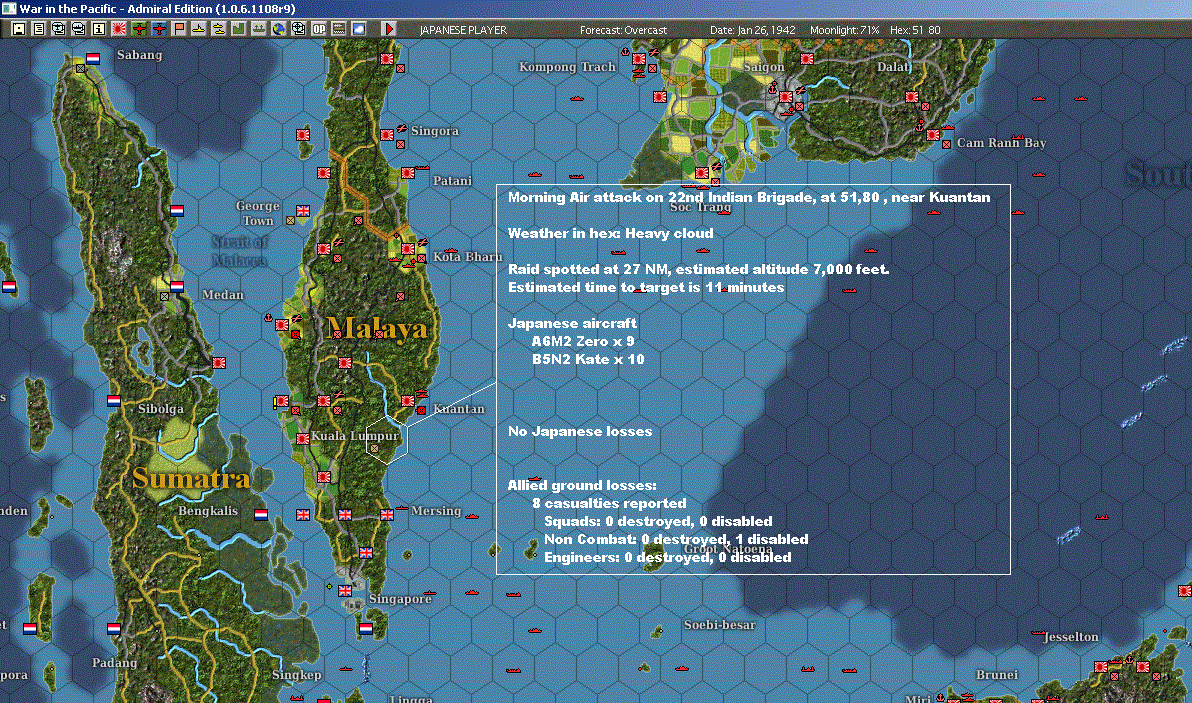This screenshot has height=703, width=1192.
Task: Click the orange flag toolbar icon
Action: tap(179, 29)
